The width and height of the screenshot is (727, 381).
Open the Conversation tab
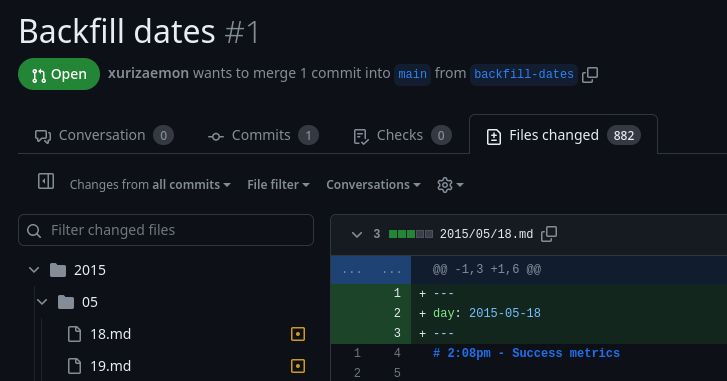[x=104, y=135]
